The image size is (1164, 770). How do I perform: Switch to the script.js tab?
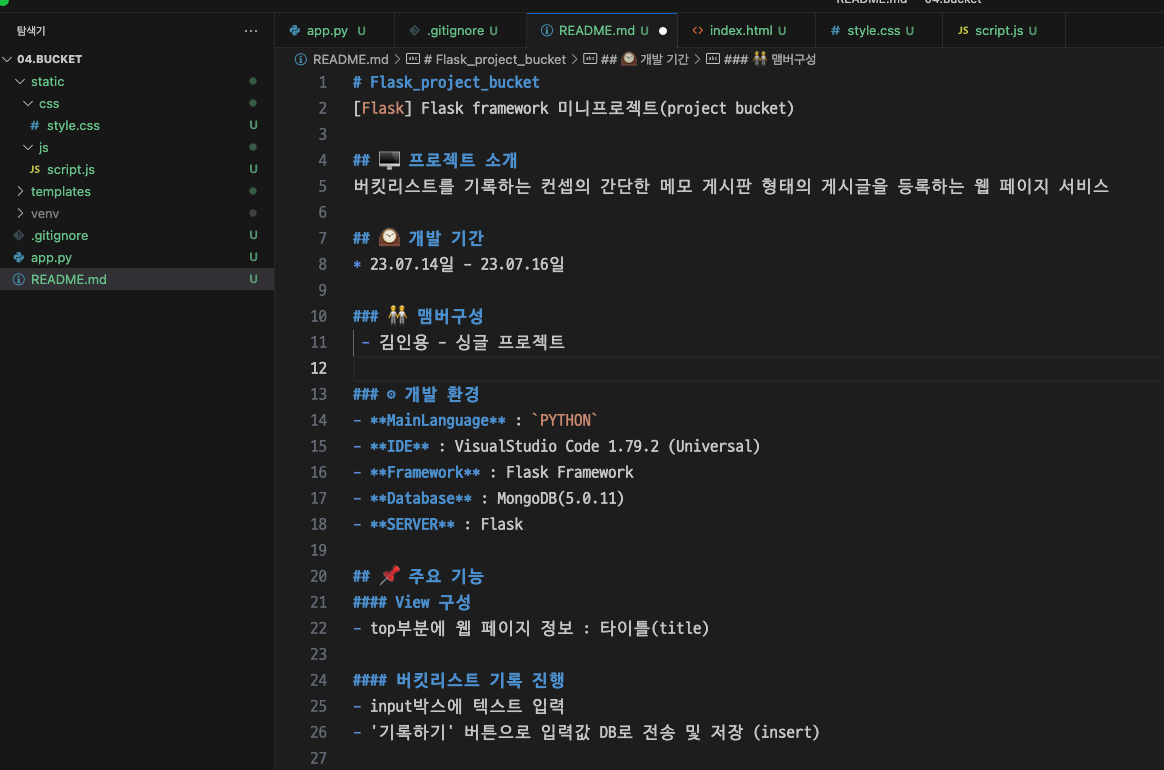coord(1004,30)
